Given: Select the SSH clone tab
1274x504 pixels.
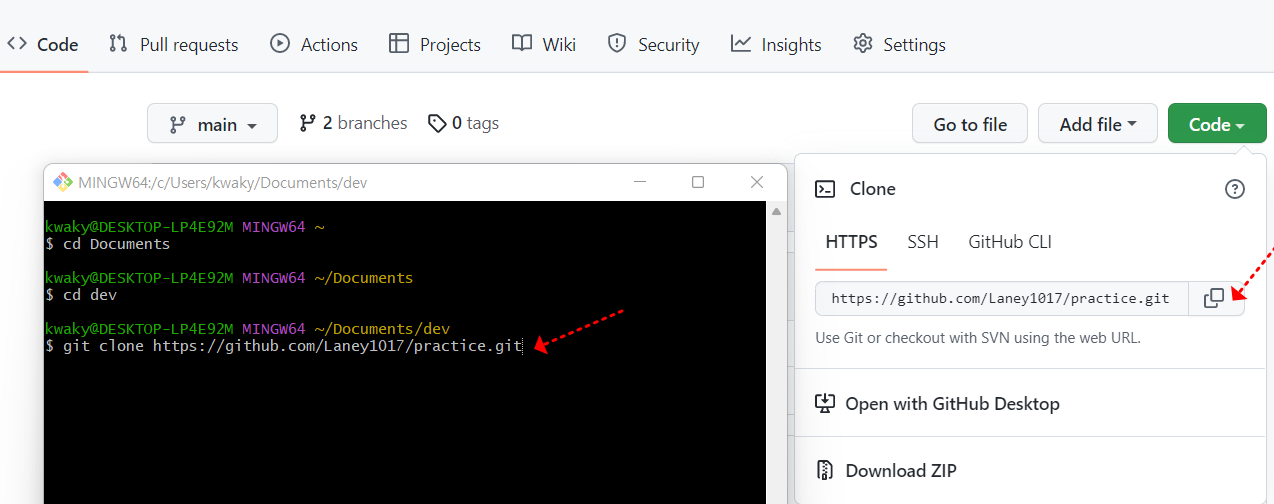Looking at the screenshot, I should click(923, 242).
